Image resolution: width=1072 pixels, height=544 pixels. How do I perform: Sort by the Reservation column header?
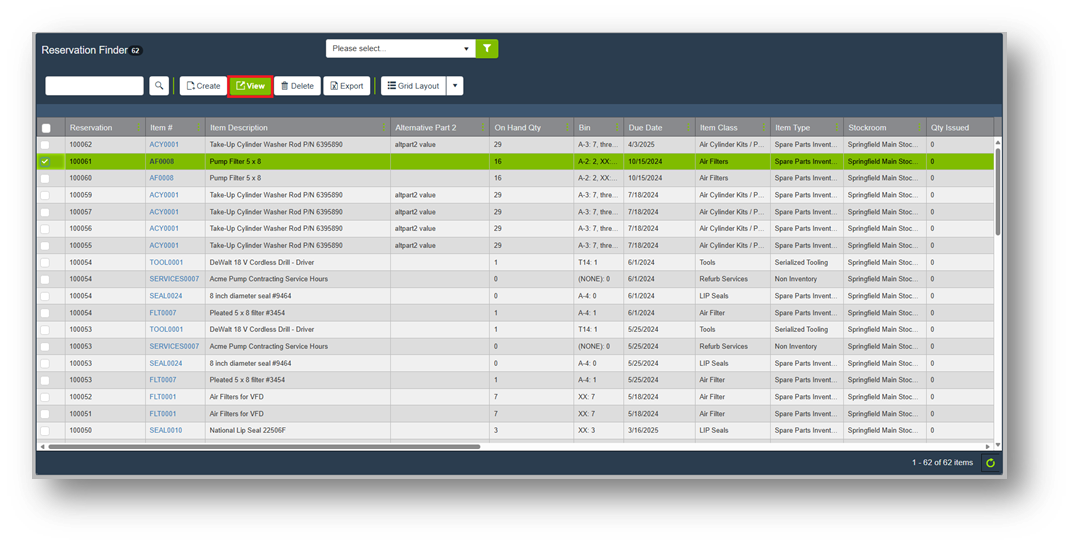[92, 128]
